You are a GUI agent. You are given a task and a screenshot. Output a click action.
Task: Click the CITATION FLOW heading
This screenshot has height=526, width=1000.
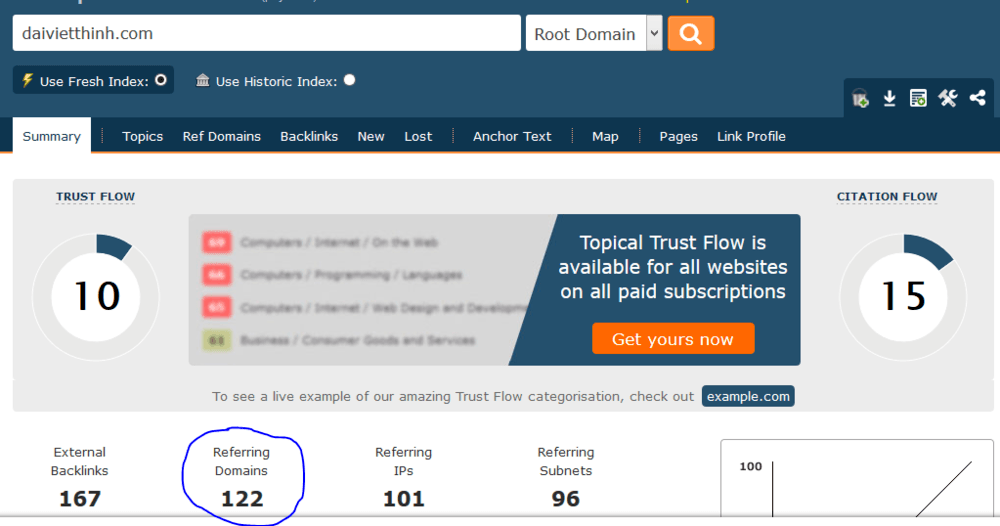[x=886, y=196]
